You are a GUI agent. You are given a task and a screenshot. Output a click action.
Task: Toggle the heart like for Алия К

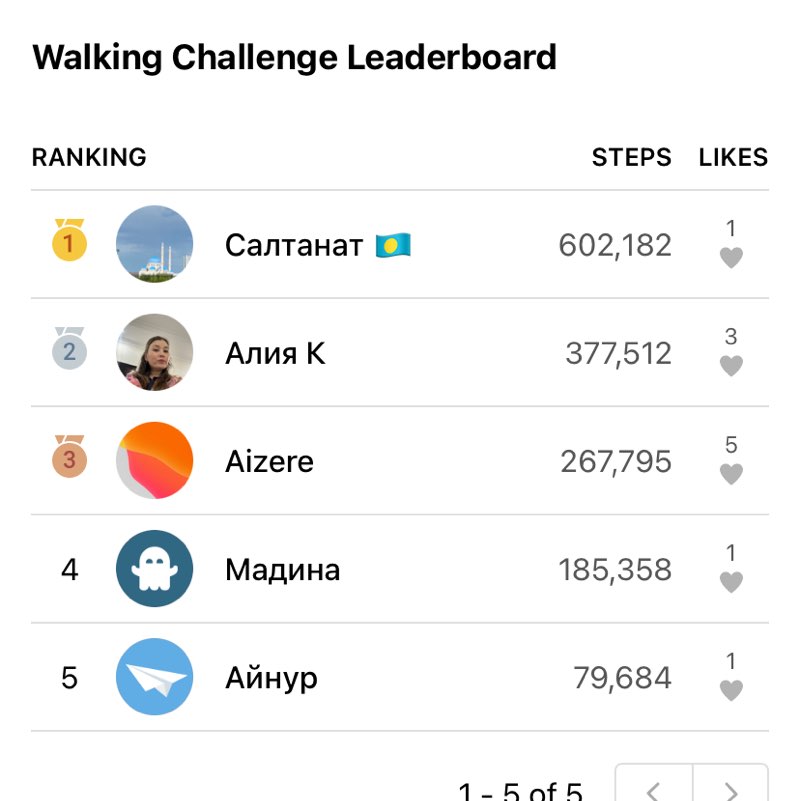[731, 365]
